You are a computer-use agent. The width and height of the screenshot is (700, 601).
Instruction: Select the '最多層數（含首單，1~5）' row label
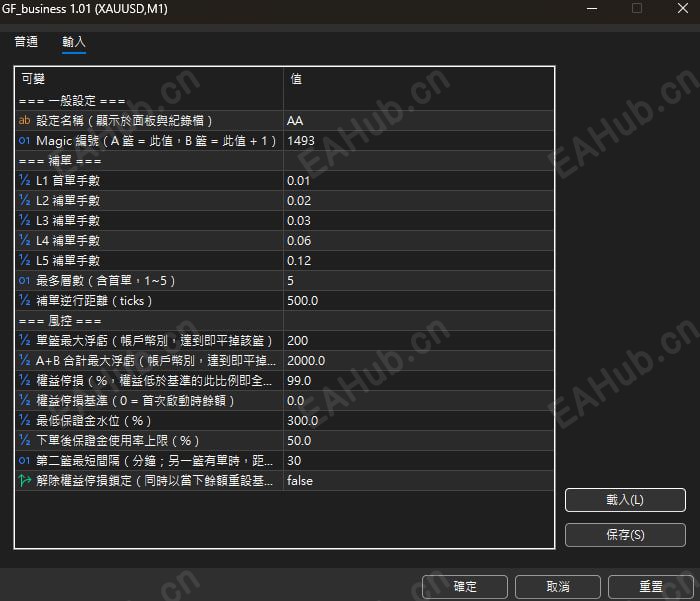pyautogui.click(x=106, y=280)
